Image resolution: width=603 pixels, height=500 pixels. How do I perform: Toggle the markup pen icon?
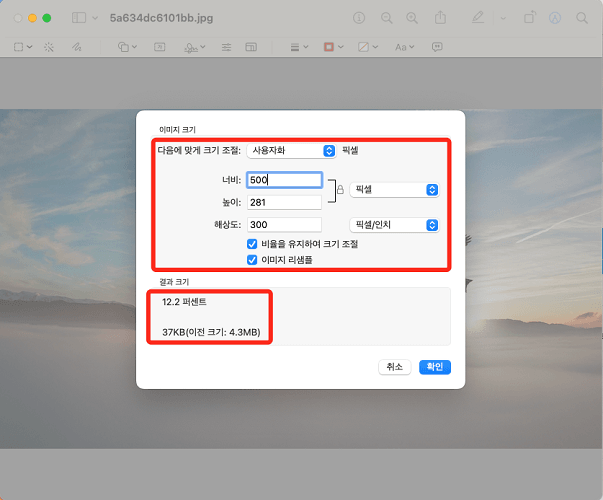478,17
